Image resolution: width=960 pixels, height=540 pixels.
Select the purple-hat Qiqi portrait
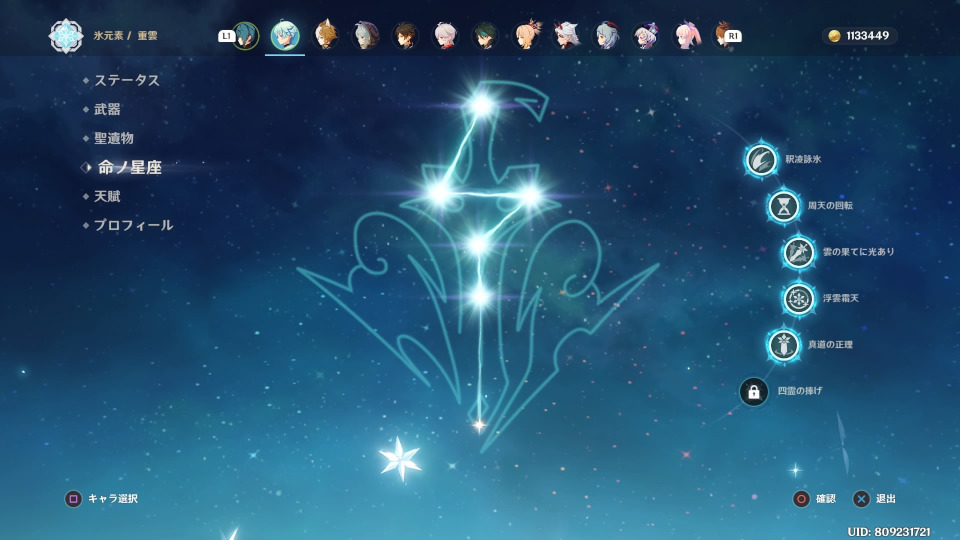646,36
